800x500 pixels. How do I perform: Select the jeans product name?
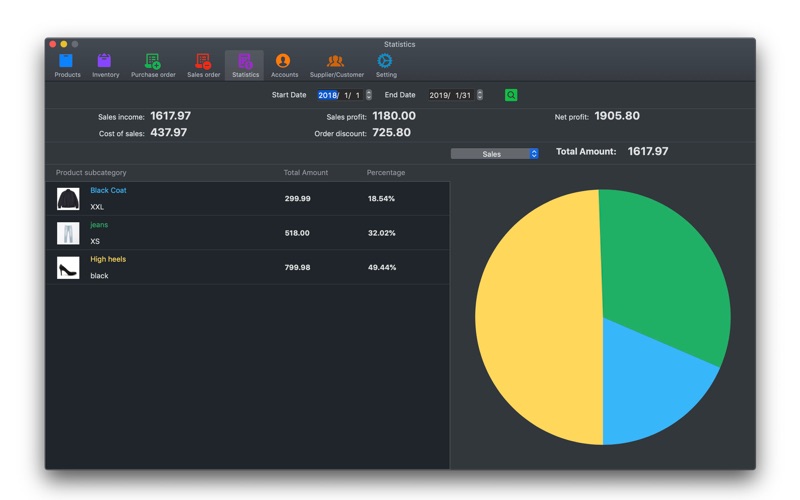[x=99, y=224]
